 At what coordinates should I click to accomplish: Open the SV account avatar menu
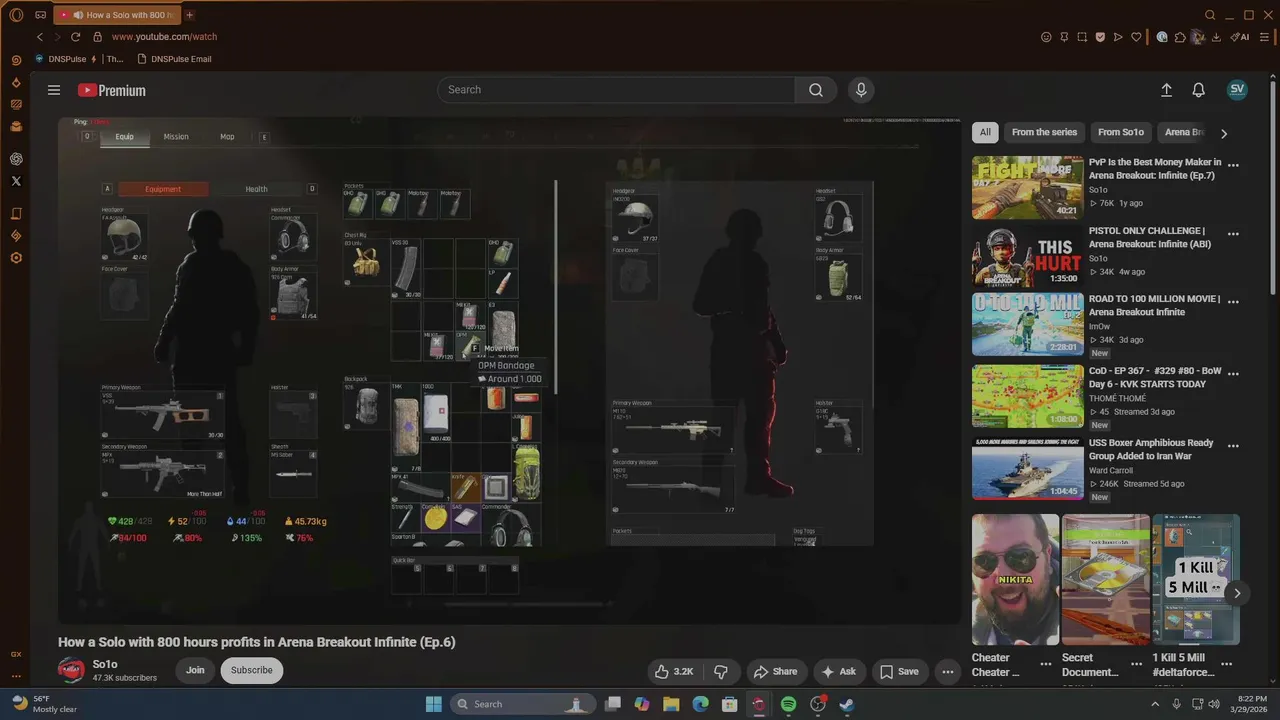point(1237,89)
